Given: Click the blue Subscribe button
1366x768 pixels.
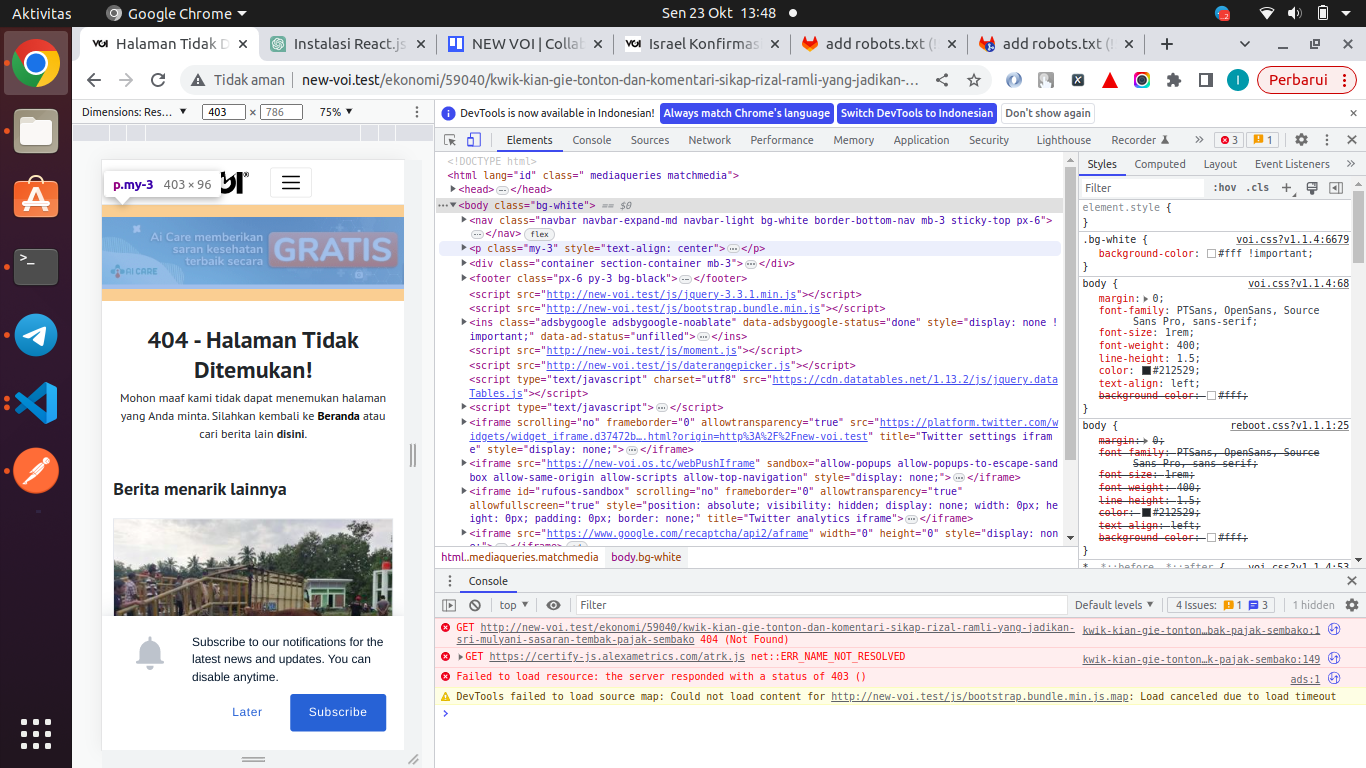Looking at the screenshot, I should coord(338,712).
